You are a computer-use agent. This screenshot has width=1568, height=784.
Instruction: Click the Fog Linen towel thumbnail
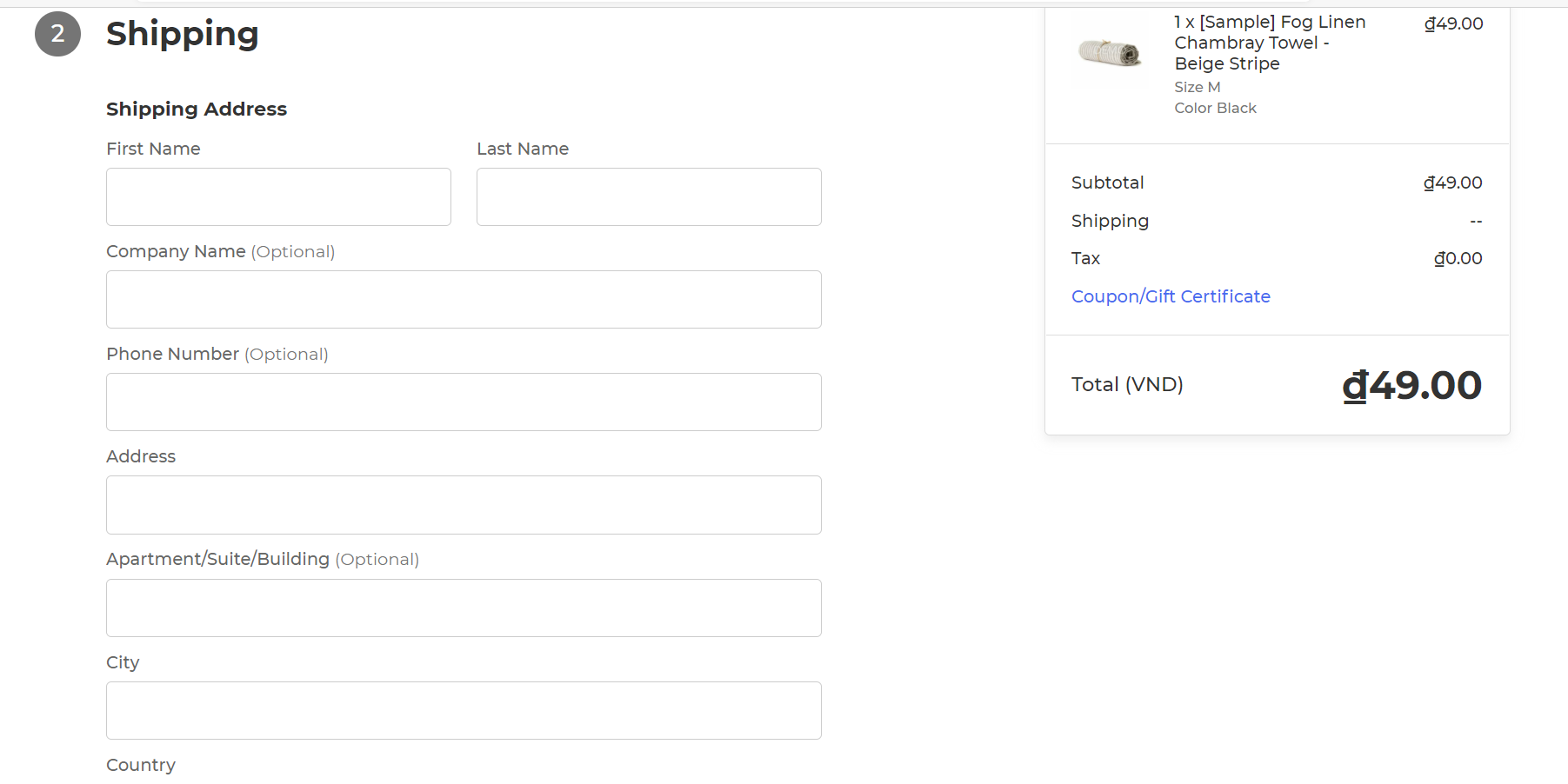(1110, 53)
